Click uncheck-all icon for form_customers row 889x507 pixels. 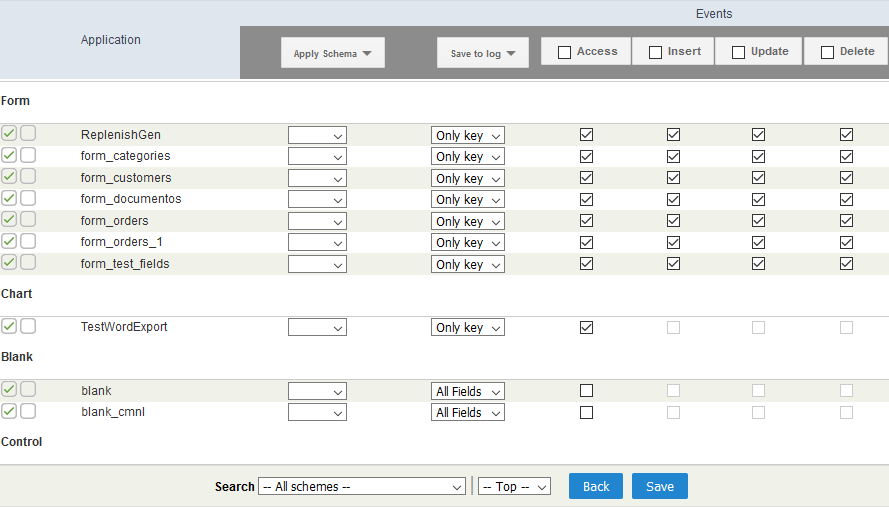coord(28,176)
